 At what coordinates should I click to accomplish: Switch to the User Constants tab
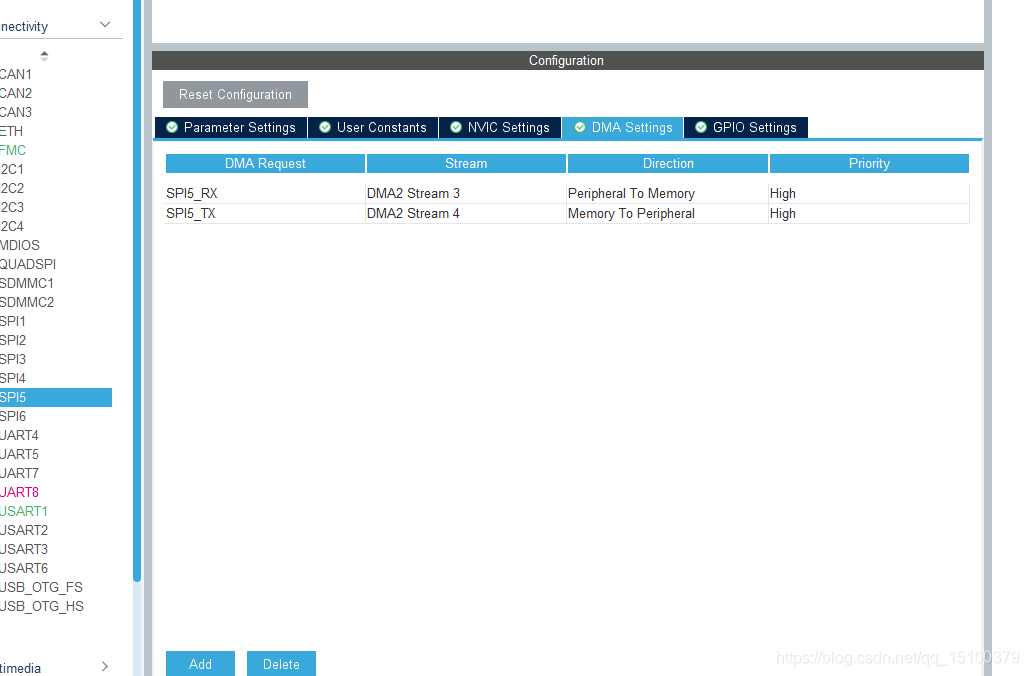click(x=373, y=127)
